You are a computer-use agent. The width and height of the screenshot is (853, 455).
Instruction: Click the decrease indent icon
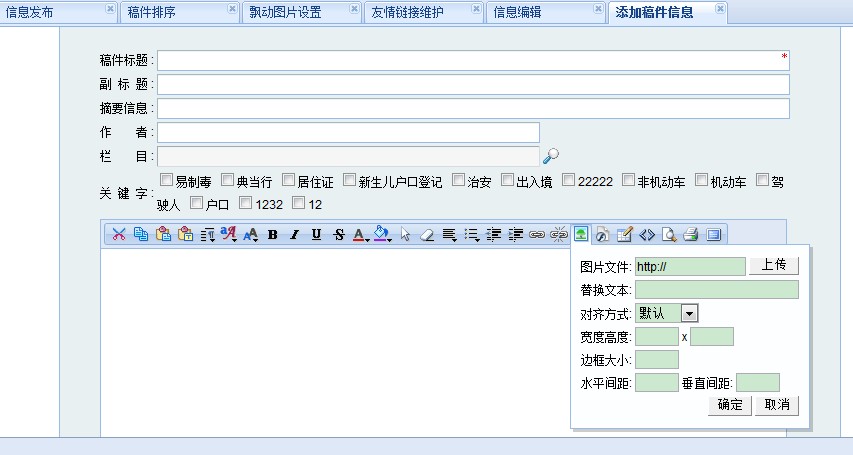[x=493, y=235]
